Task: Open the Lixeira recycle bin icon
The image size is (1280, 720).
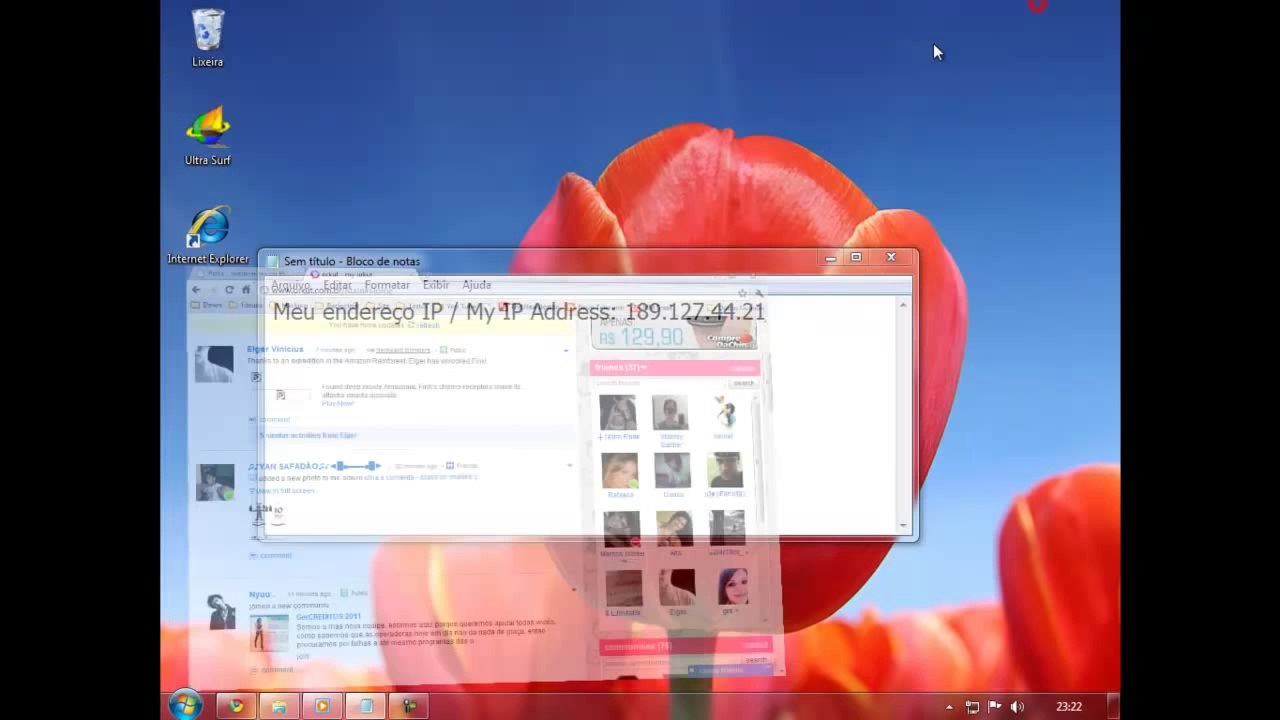Action: [208, 38]
